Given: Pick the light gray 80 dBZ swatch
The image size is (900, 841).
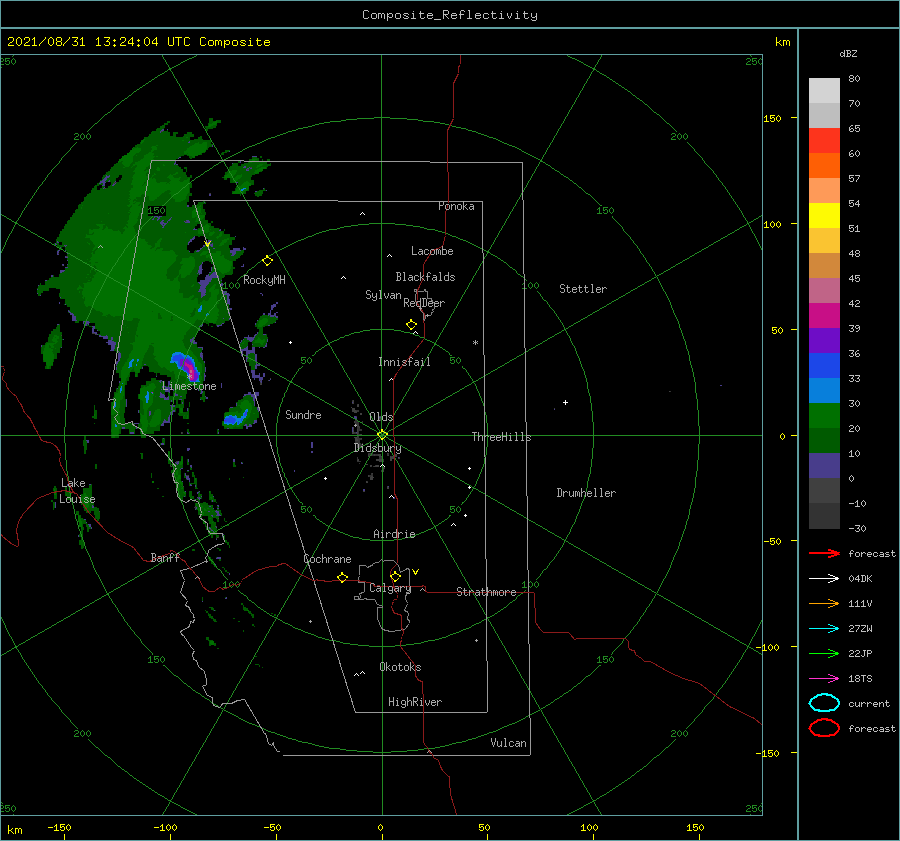Looking at the screenshot, I should tap(824, 91).
